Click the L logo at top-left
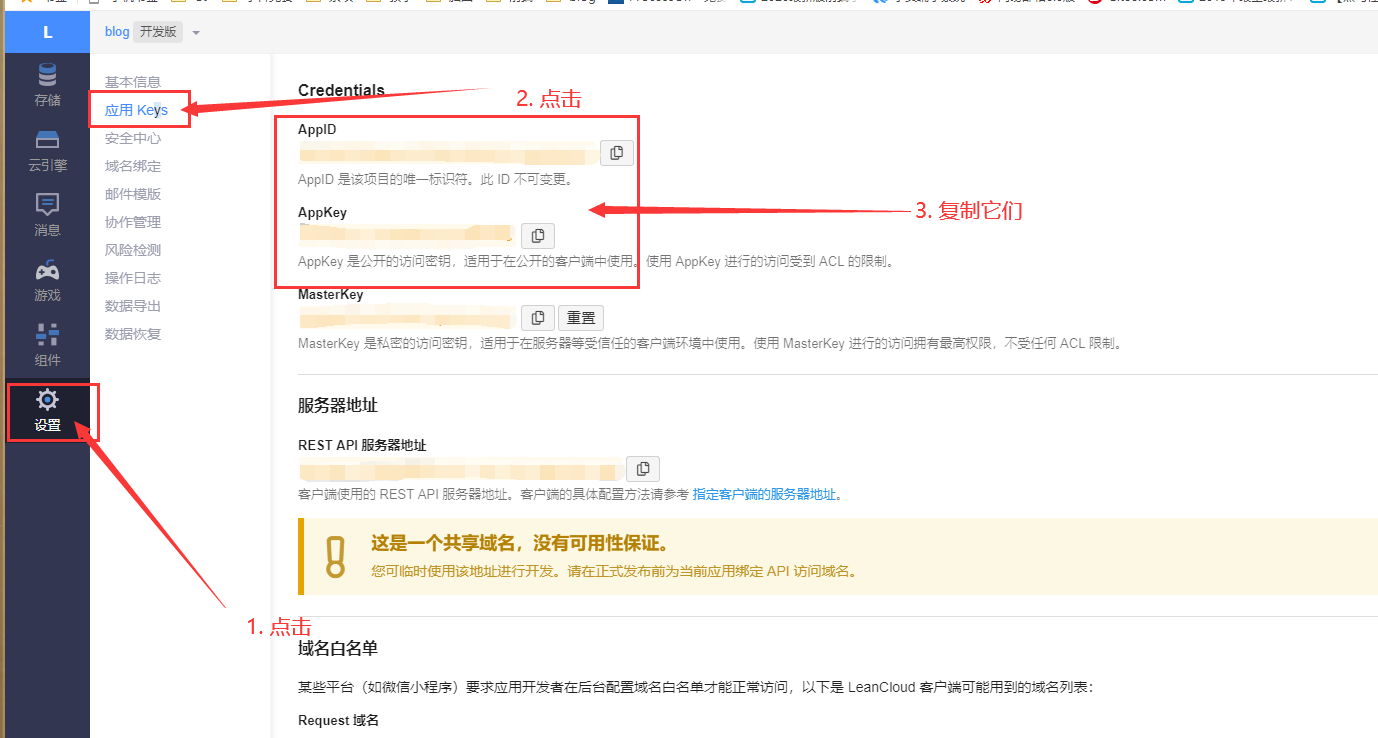 click(47, 32)
